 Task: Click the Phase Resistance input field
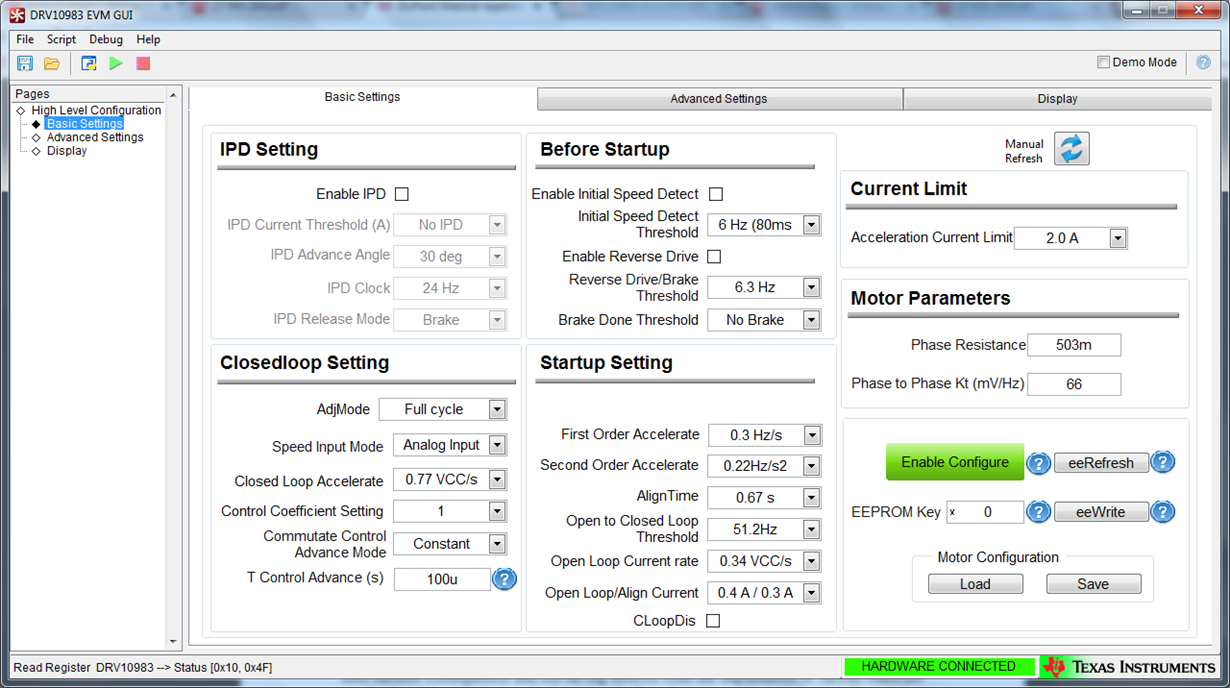(1074, 345)
